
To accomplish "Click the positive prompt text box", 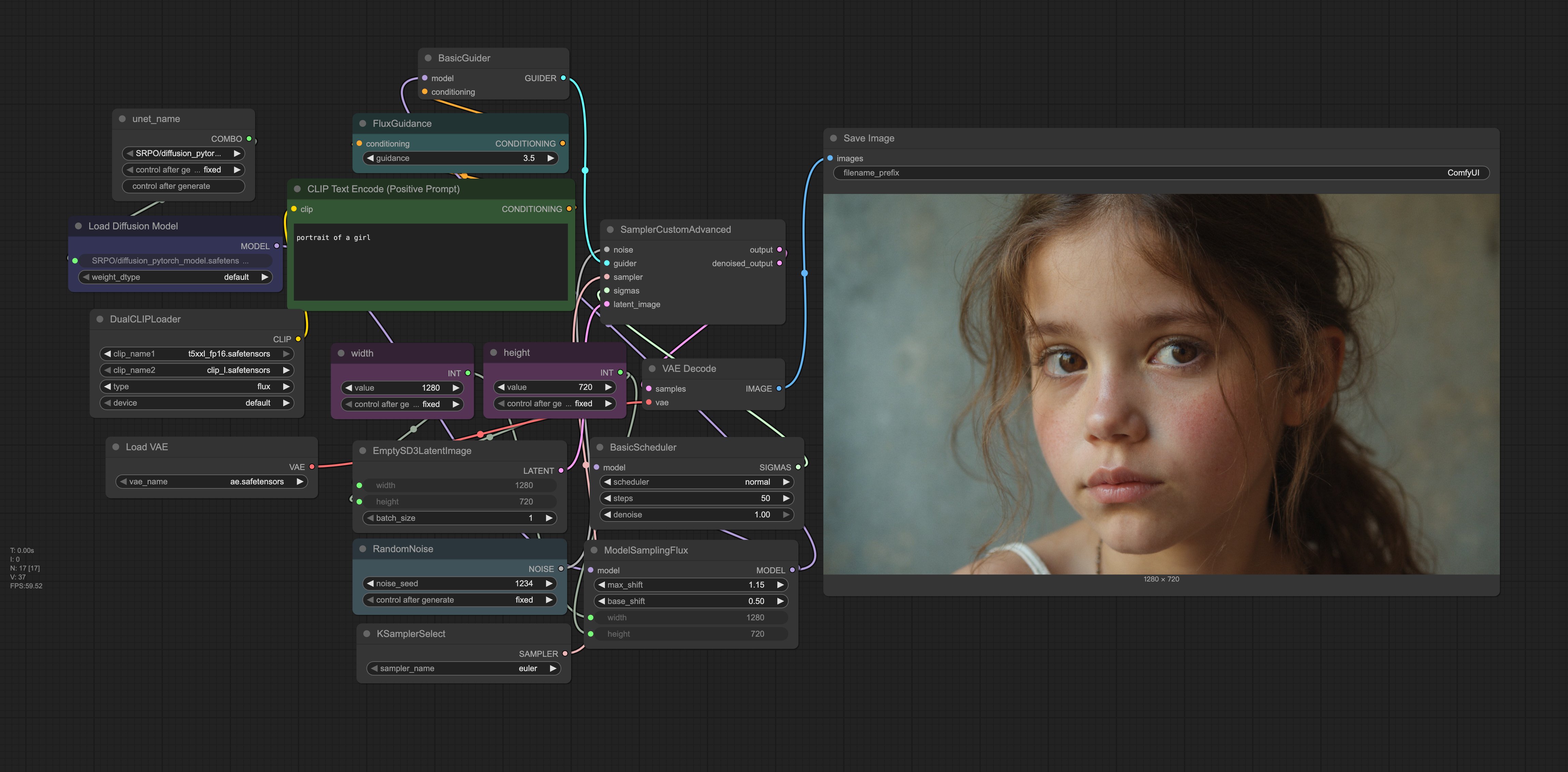I will pos(430,262).
